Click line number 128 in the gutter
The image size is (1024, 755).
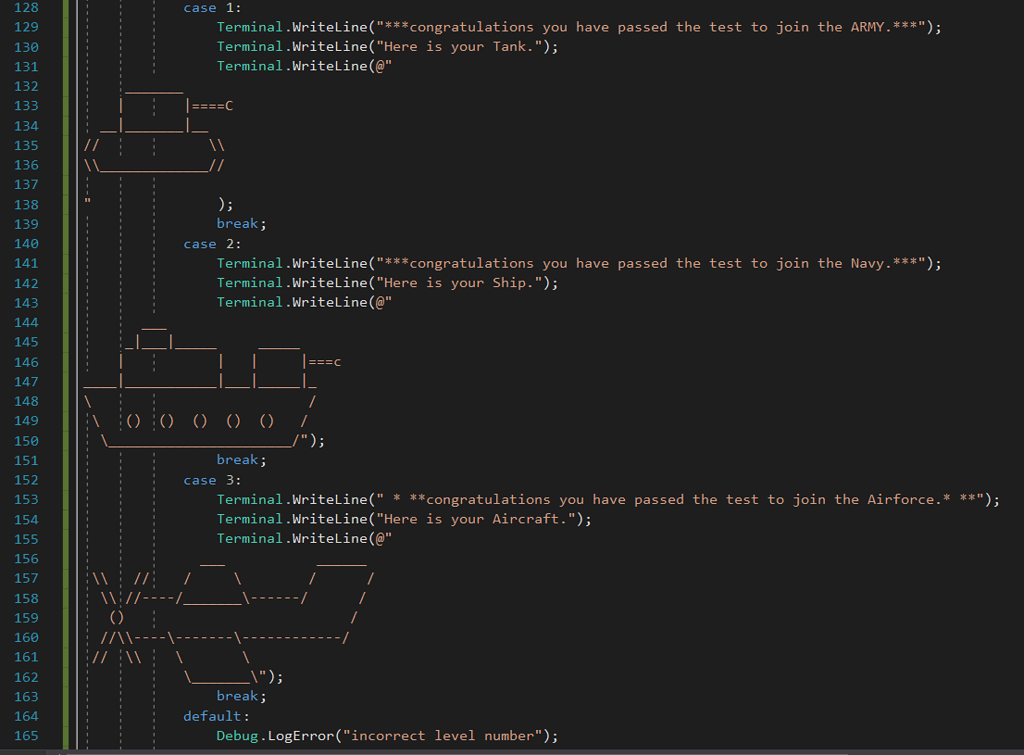[25, 8]
